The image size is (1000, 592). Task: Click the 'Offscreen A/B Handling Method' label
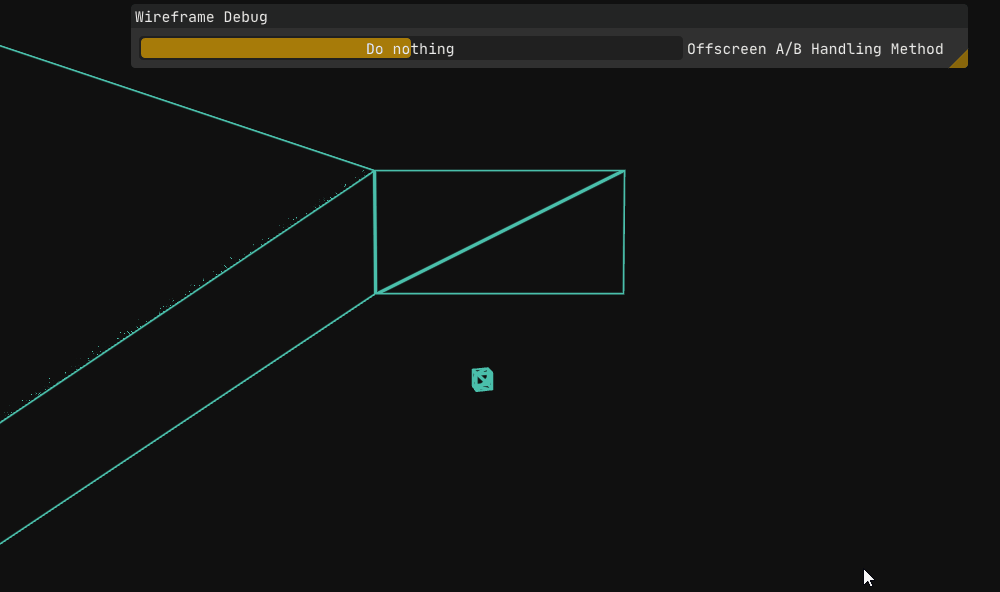coord(815,49)
